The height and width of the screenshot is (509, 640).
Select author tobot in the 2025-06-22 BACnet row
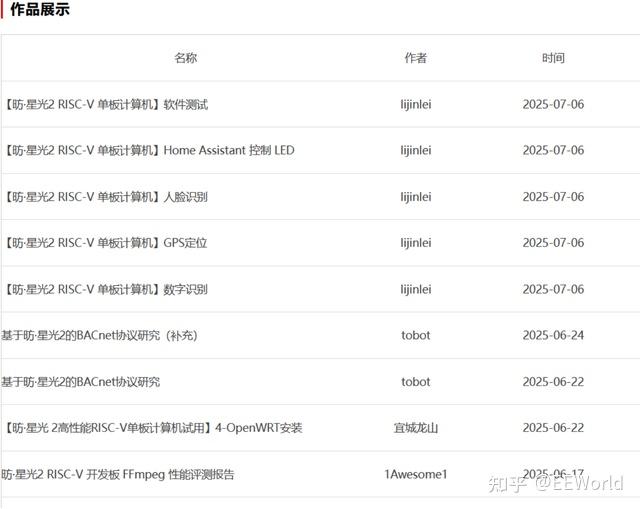click(416, 382)
